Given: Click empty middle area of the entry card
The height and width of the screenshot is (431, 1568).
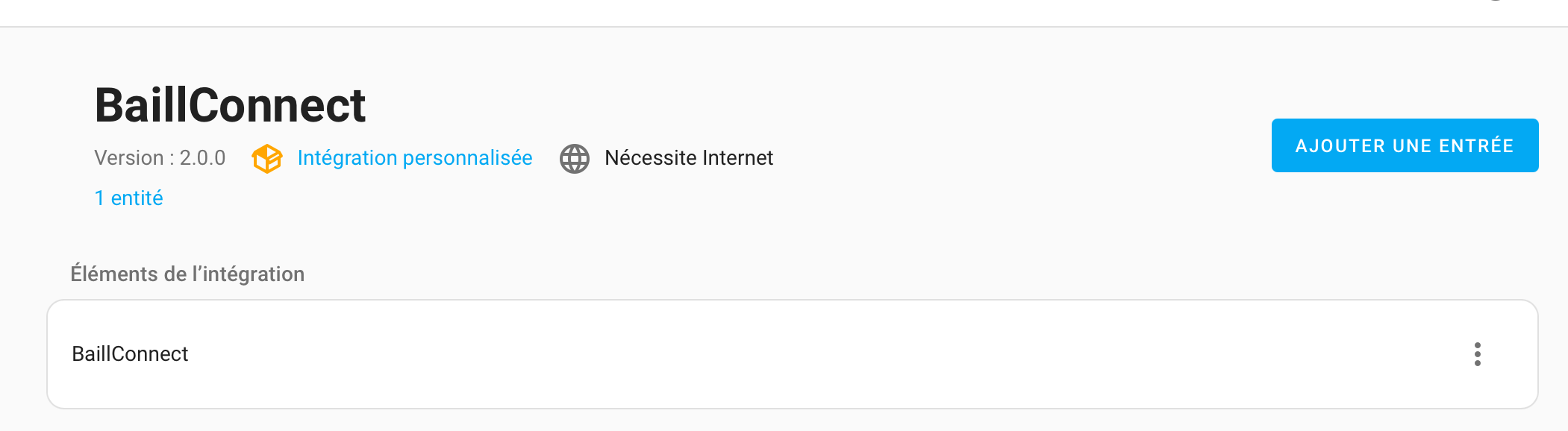Looking at the screenshot, I should pyautogui.click(x=792, y=354).
